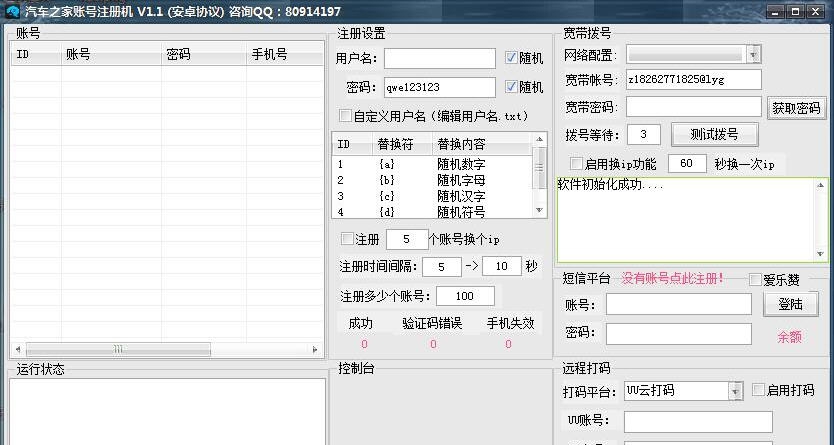
Task: Click the 秒换一次ip field showing 60
Action: 687,163
